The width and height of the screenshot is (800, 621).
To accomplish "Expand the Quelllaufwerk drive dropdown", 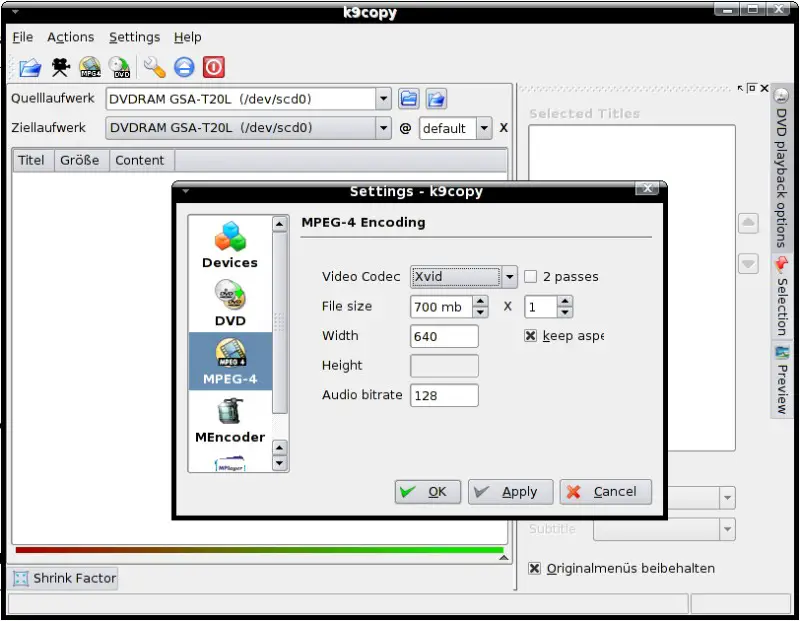I will tap(383, 98).
